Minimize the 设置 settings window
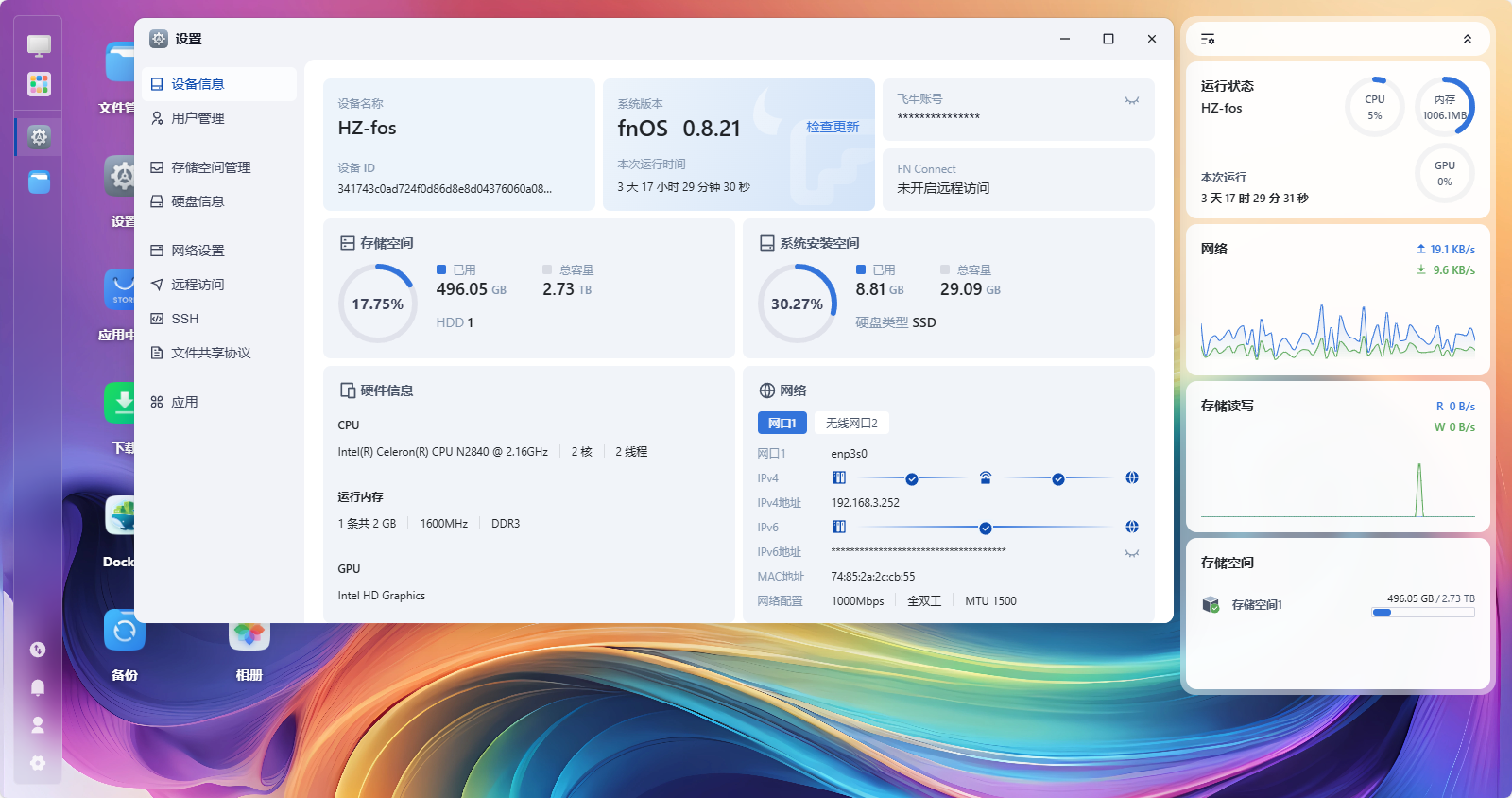The height and width of the screenshot is (798, 1512). coord(1065,39)
